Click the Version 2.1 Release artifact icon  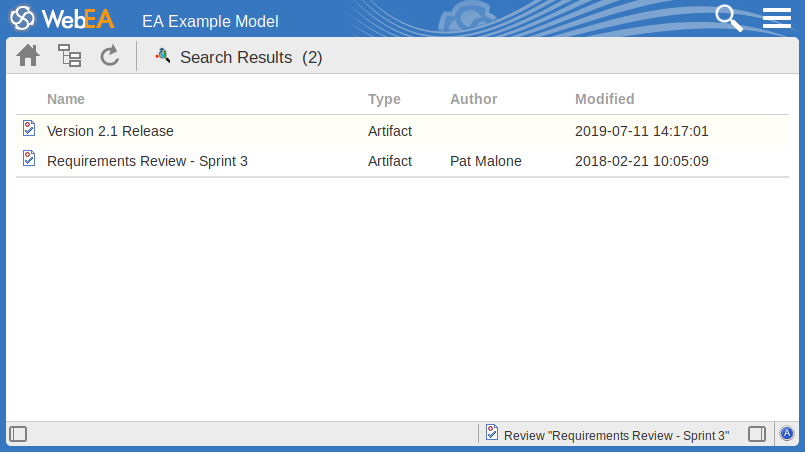[29, 129]
